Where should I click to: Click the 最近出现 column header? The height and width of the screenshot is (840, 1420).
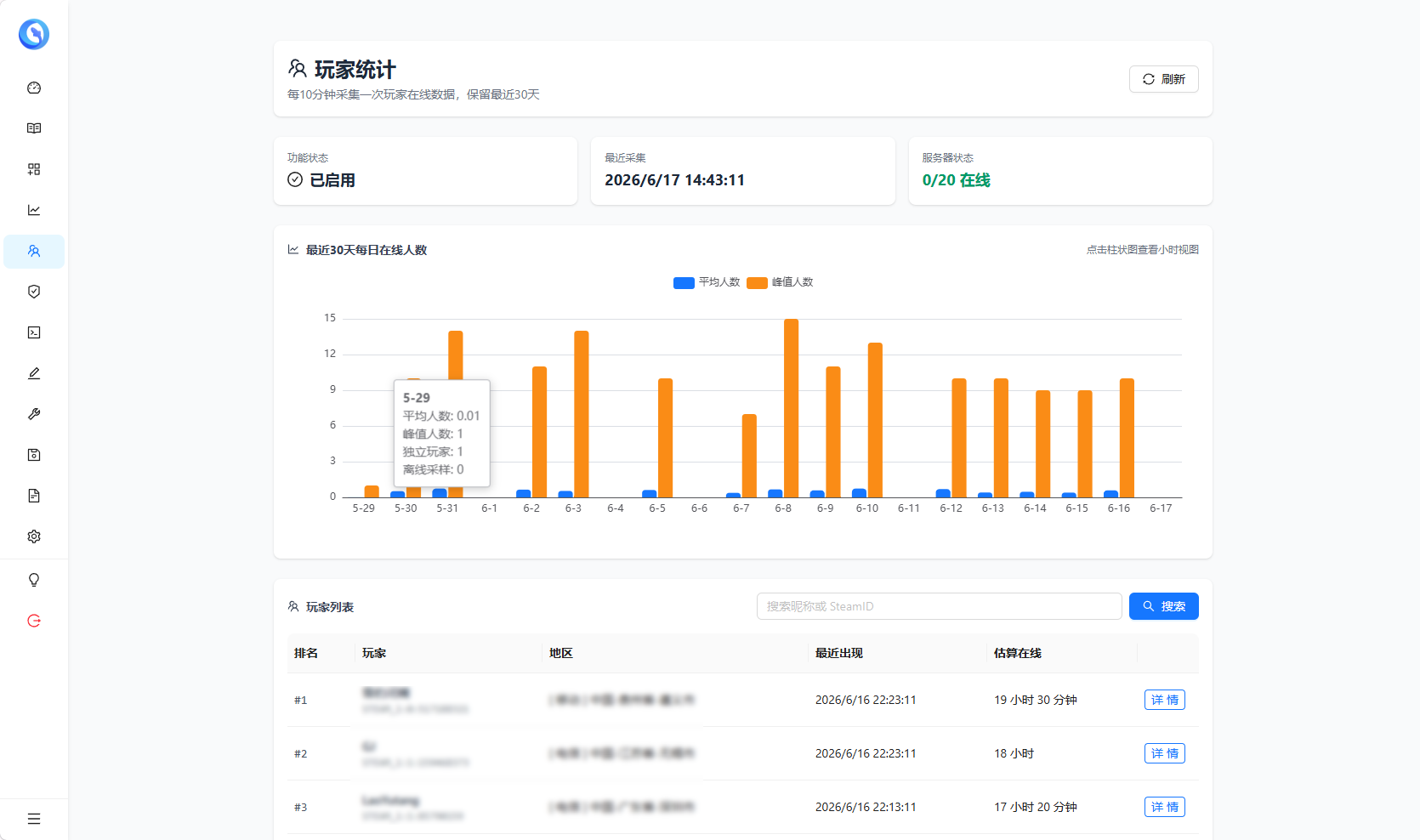839,653
